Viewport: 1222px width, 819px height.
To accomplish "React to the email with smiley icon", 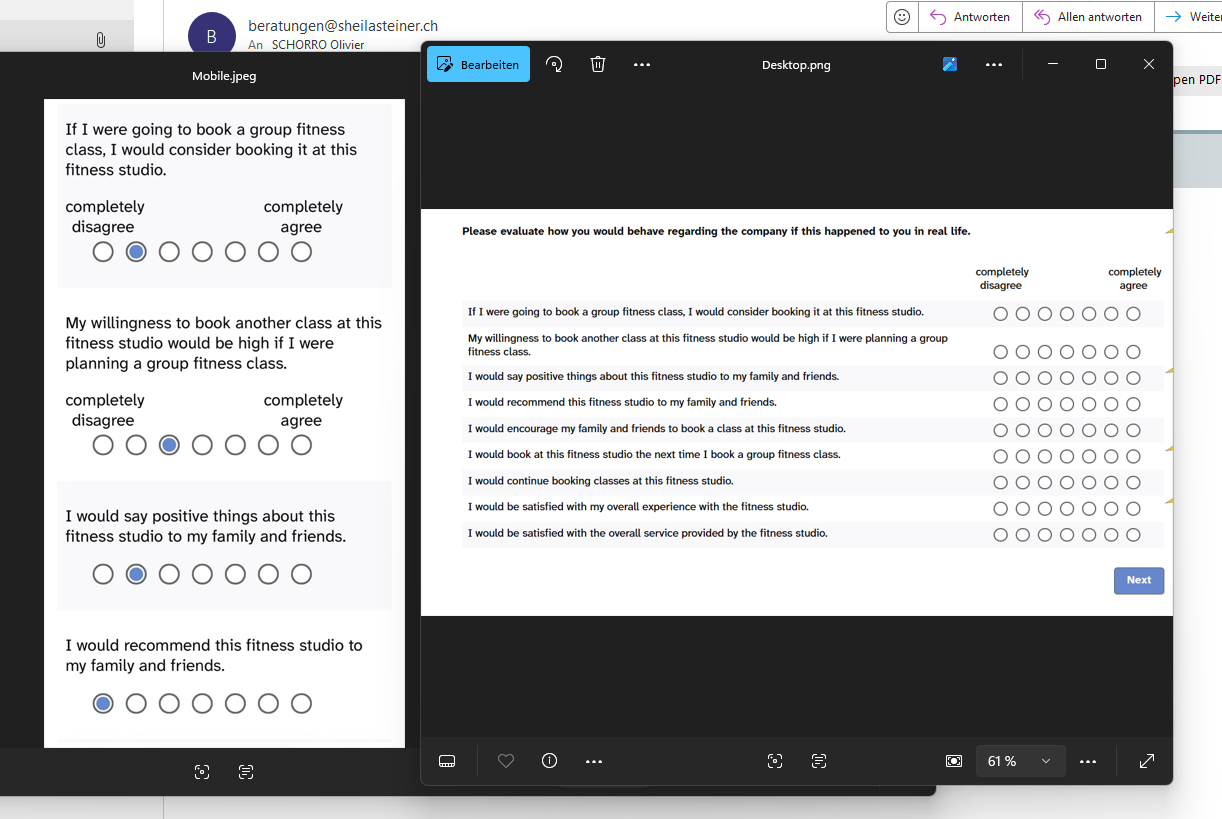I will (x=902, y=17).
